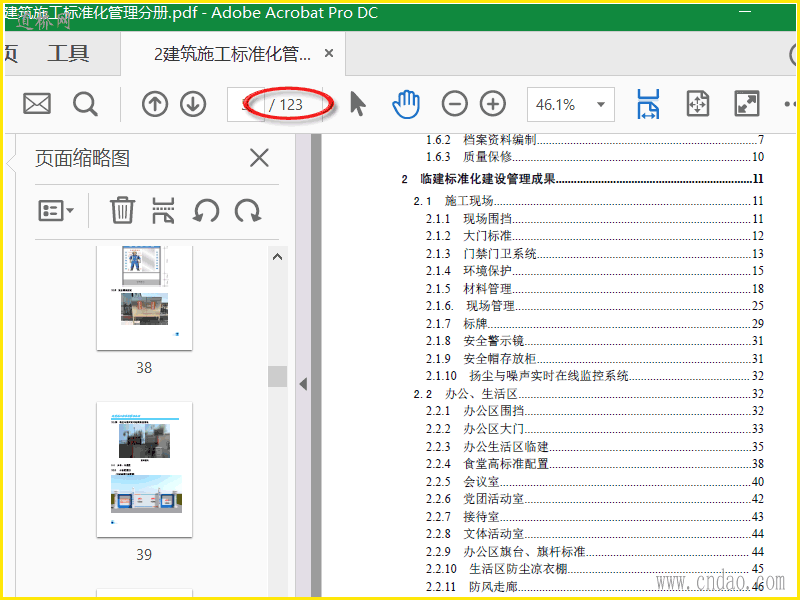Click TOC entry 办公生活区临建
This screenshot has width=800, height=600.
pos(595,446)
